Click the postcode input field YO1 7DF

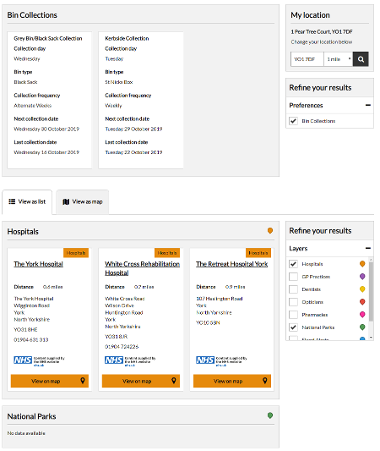pos(307,59)
